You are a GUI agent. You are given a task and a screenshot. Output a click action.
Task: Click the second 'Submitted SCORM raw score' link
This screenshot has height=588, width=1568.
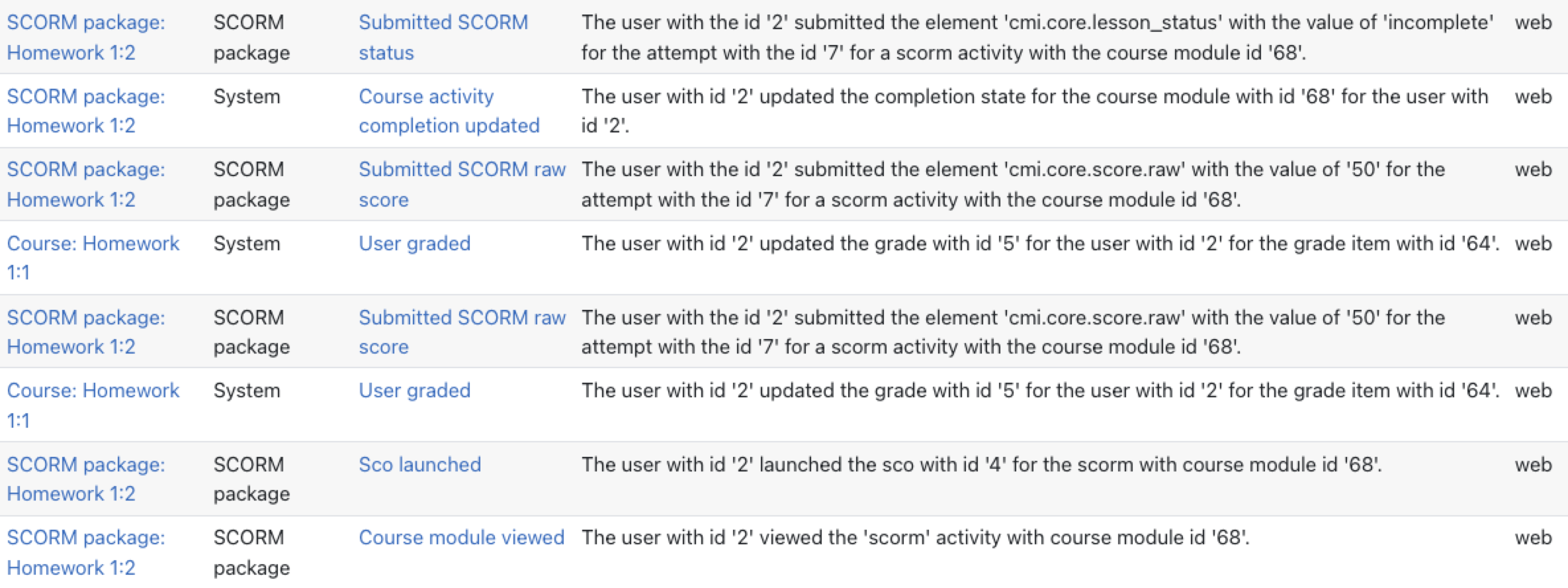462,332
